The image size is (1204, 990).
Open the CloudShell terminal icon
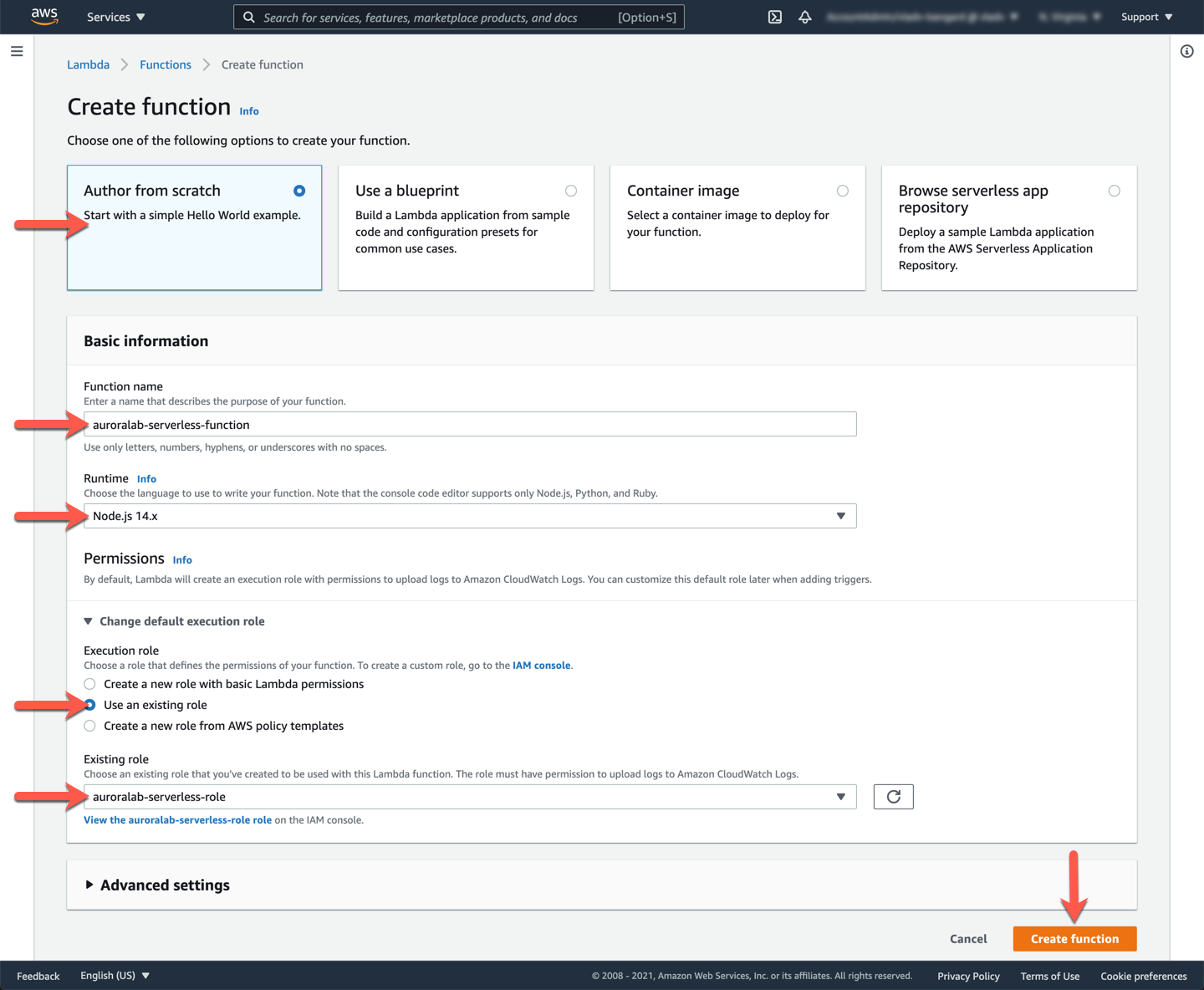point(775,17)
